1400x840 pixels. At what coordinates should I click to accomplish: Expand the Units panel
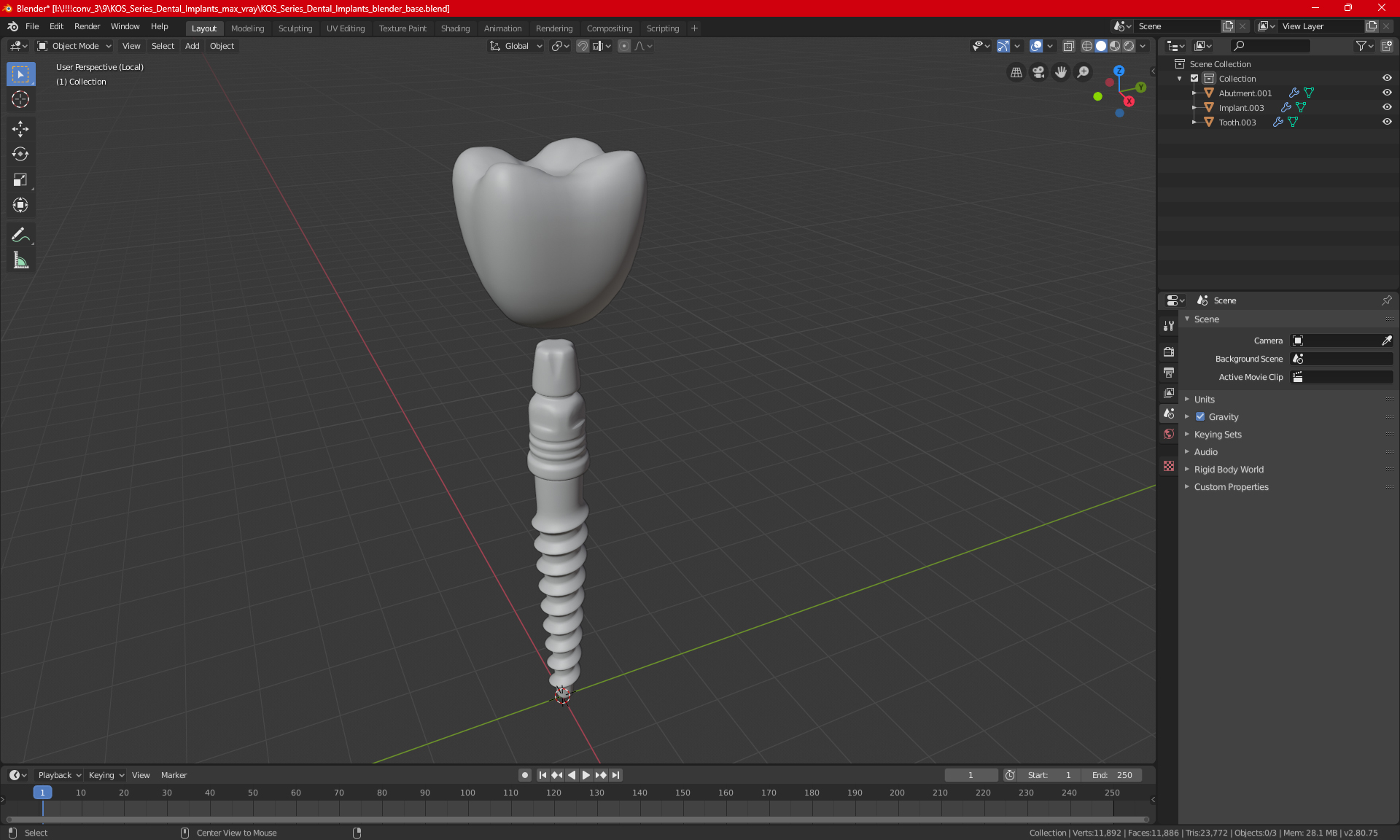[1204, 400]
